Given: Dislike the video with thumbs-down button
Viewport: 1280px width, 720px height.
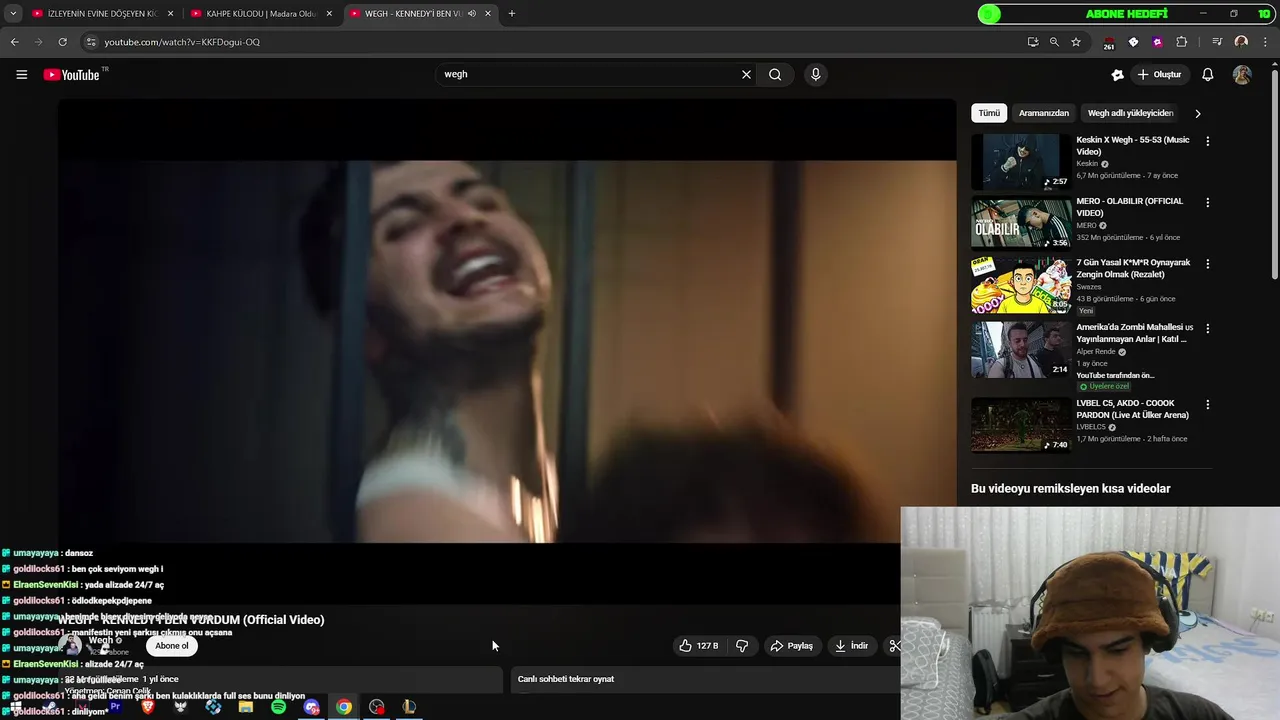Looking at the screenshot, I should click(742, 646).
